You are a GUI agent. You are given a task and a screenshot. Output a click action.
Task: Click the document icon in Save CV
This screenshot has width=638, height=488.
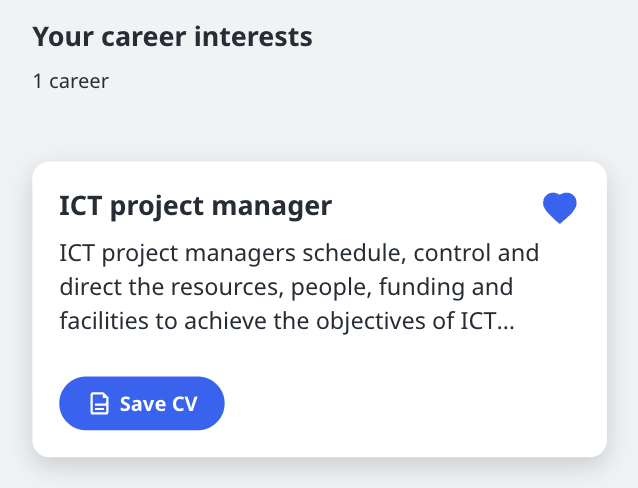(x=99, y=404)
